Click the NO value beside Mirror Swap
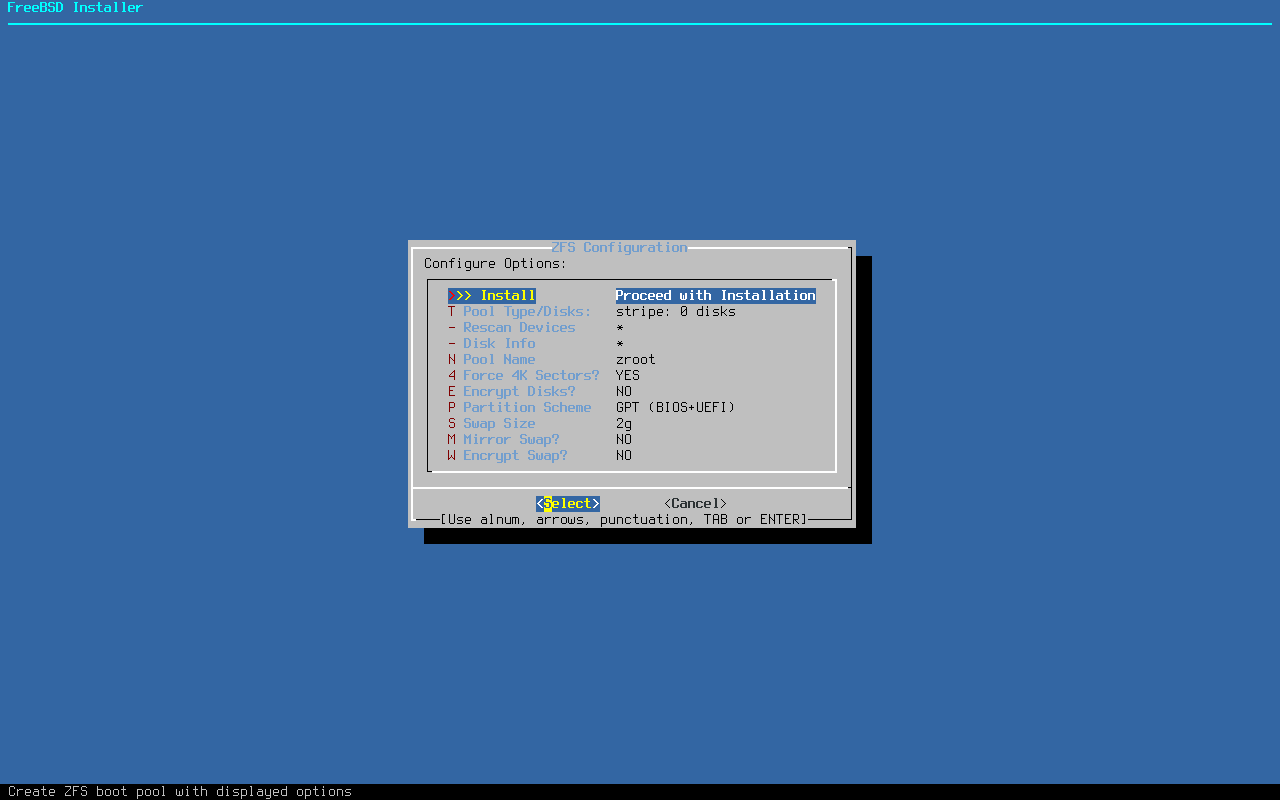The width and height of the screenshot is (1280, 800). 624,439
